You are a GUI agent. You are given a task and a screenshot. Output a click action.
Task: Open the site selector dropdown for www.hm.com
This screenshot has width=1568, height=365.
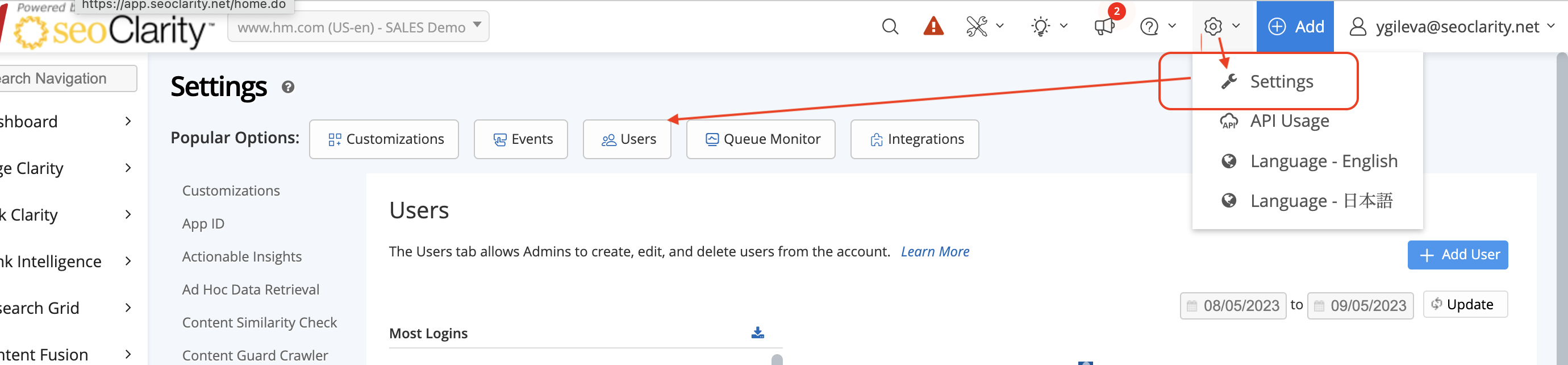coord(358,27)
